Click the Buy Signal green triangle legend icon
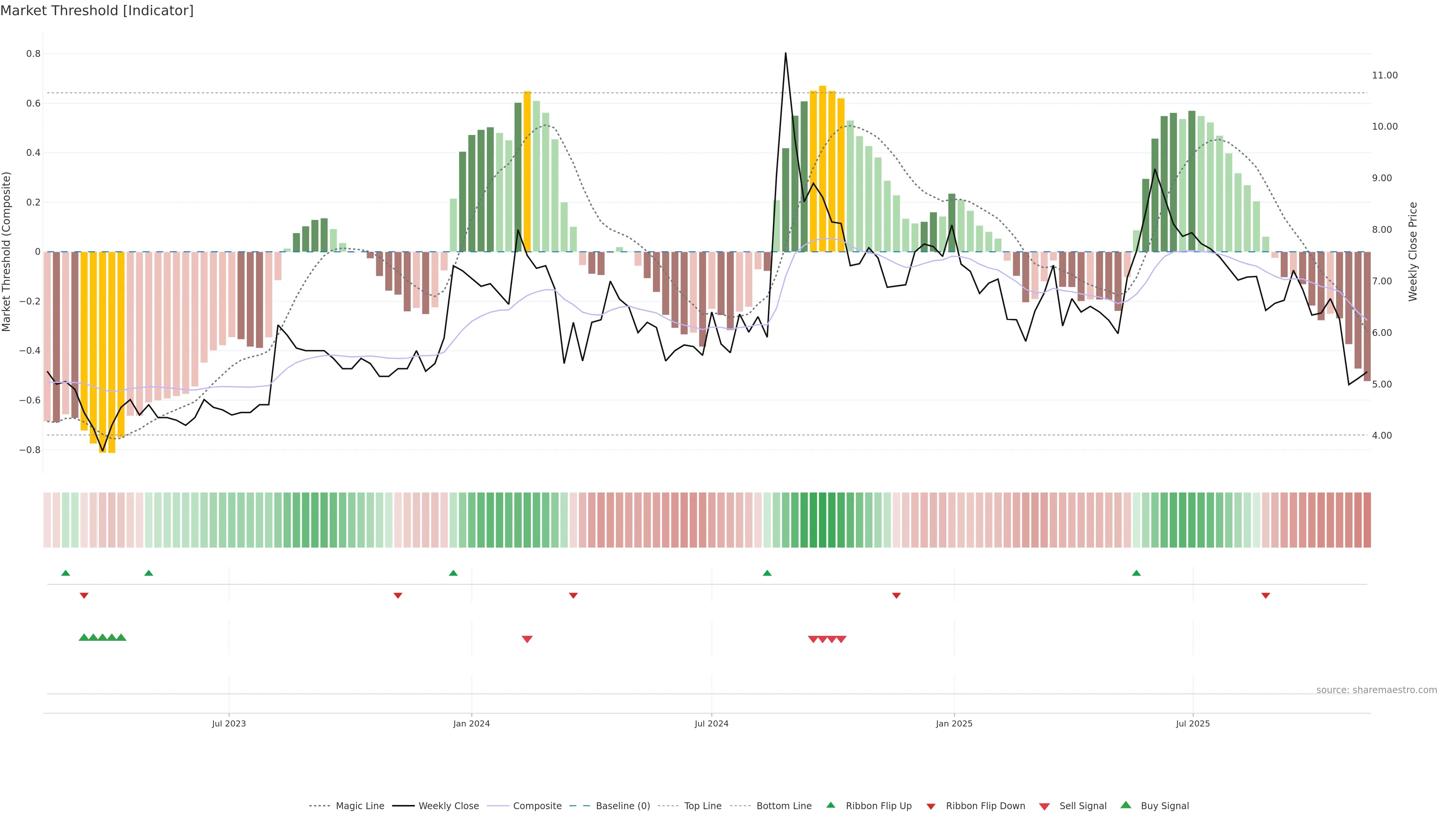Image resolution: width=1456 pixels, height=819 pixels. click(1125, 805)
